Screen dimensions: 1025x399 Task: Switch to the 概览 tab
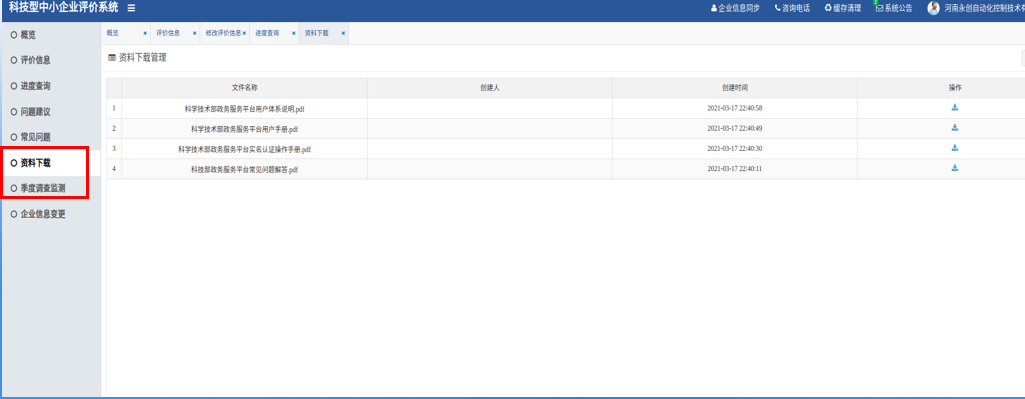113,33
